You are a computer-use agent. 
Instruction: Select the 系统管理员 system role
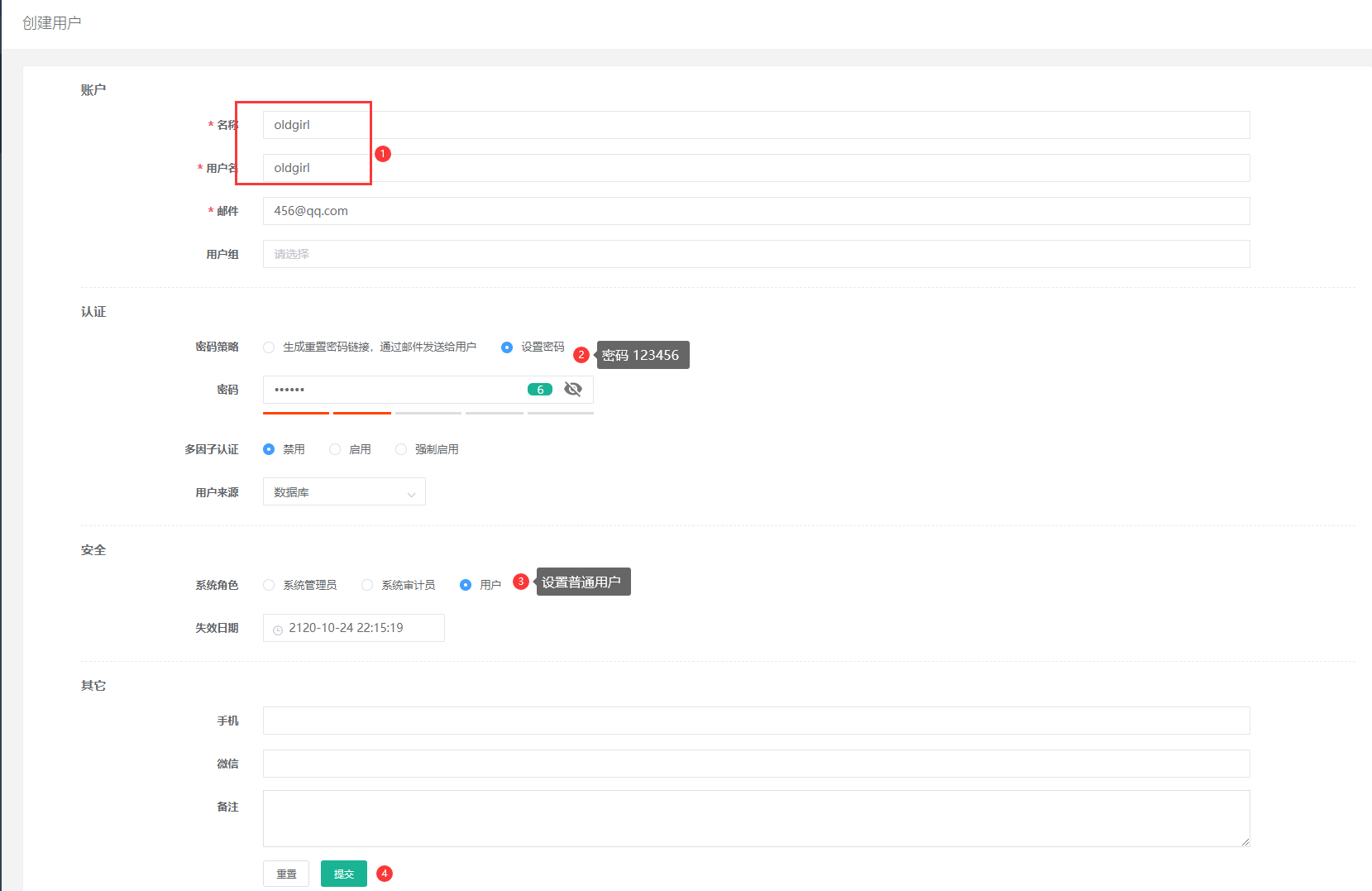coord(269,585)
